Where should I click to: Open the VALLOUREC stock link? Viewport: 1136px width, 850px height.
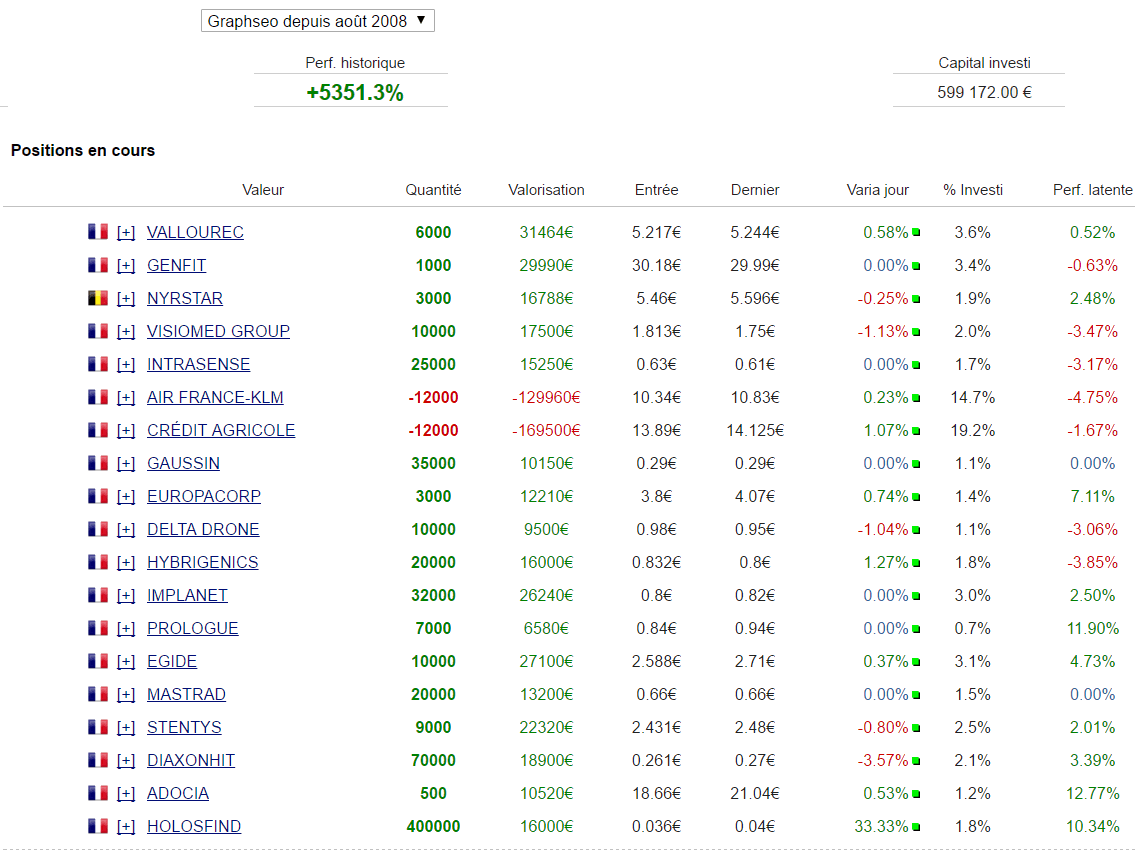click(195, 233)
